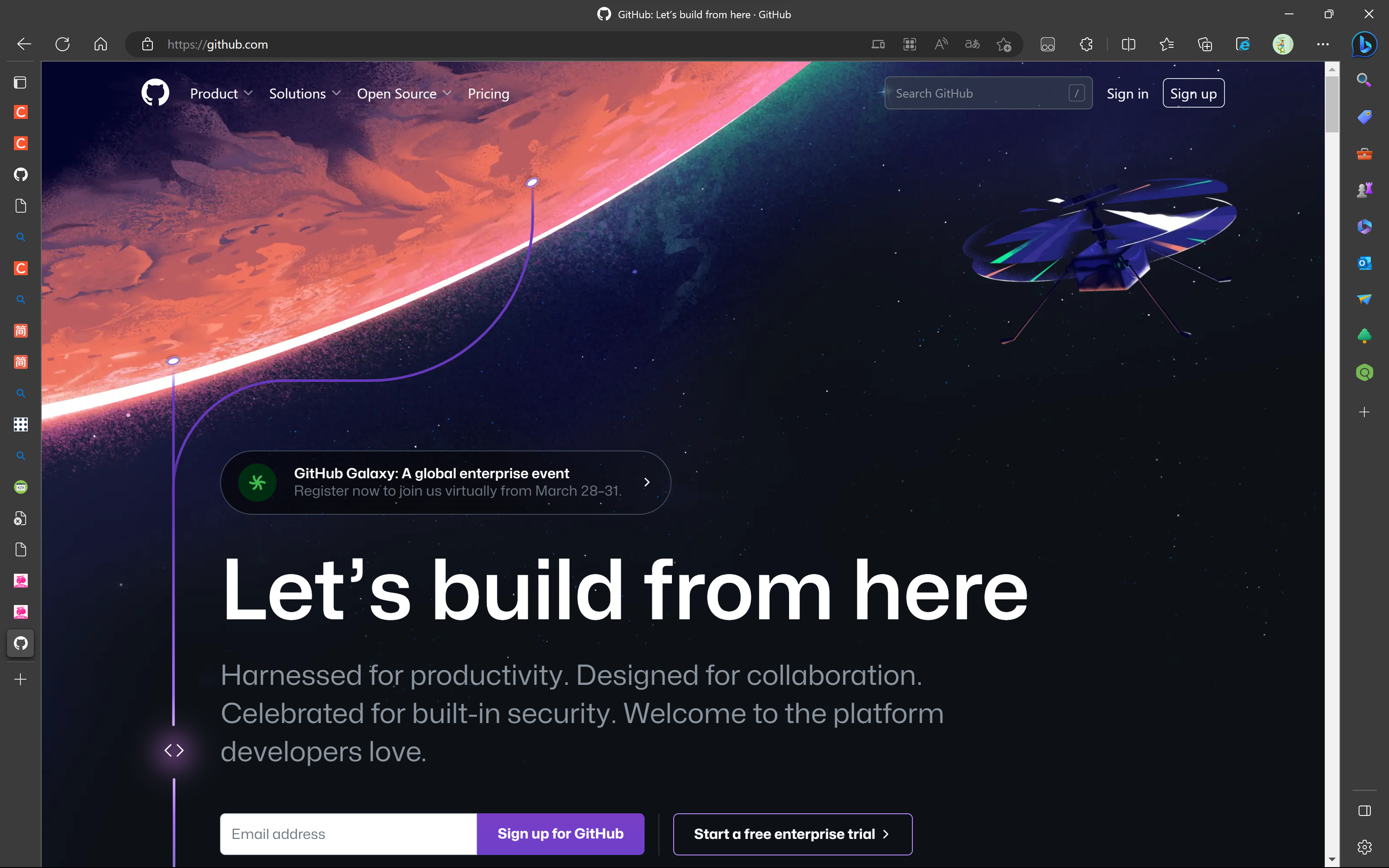Image resolution: width=1389 pixels, height=868 pixels.
Task: Start Read aloud for this page
Action: (941, 44)
